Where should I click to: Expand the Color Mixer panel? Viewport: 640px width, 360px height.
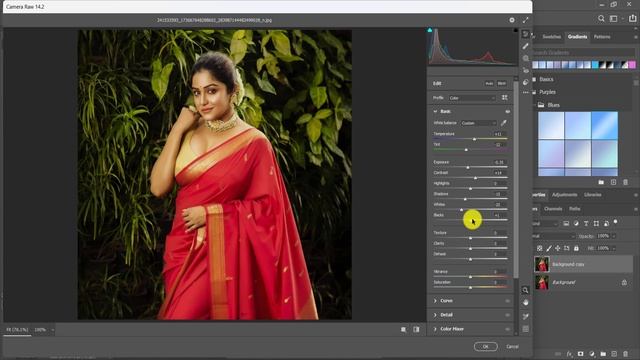(x=435, y=329)
